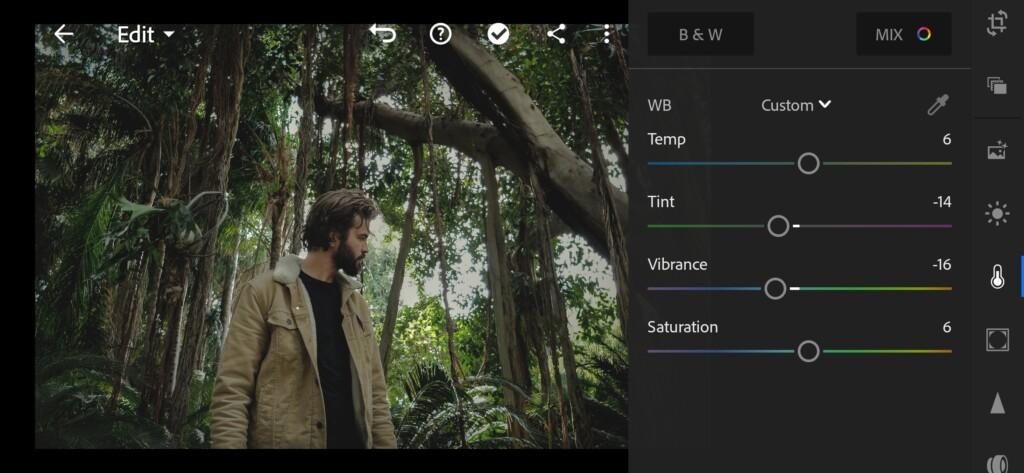Click the Temp label

[666, 139]
